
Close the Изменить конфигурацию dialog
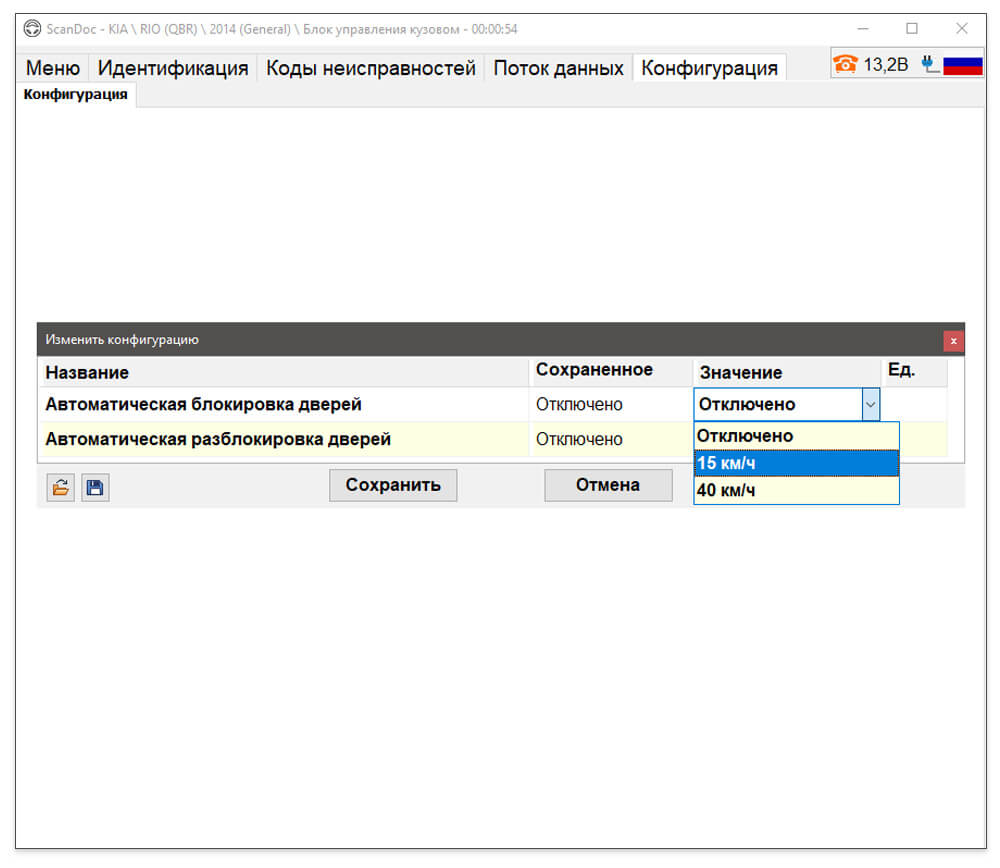tap(953, 341)
